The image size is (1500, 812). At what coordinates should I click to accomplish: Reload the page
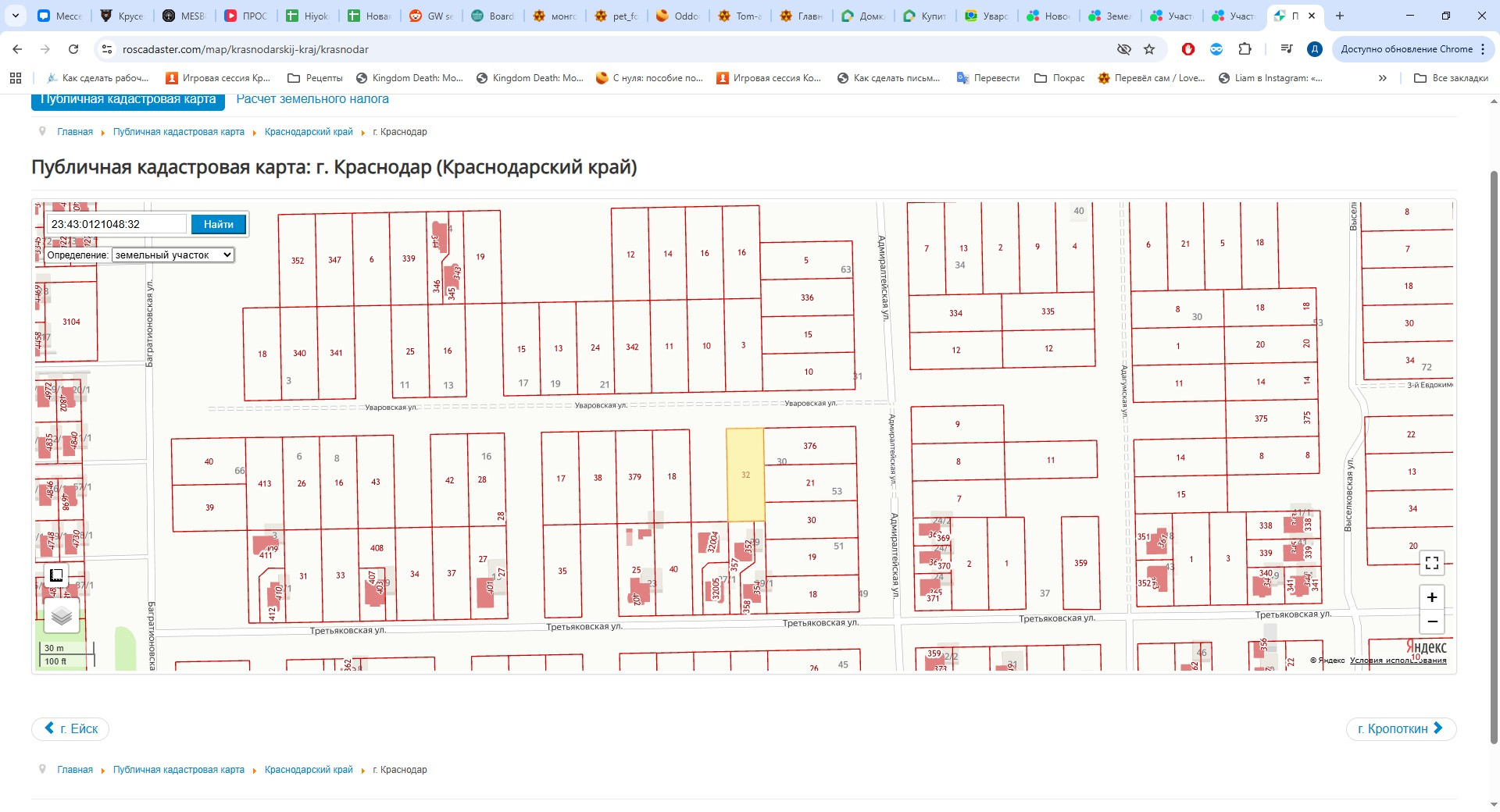(73, 49)
